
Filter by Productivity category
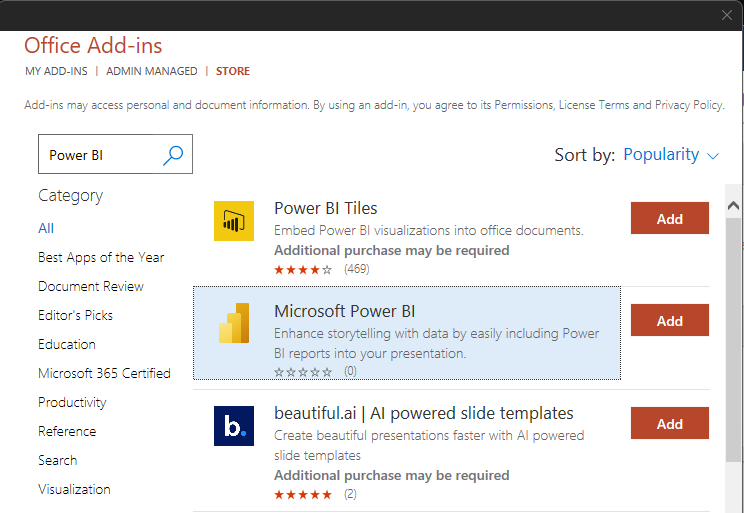coord(72,402)
